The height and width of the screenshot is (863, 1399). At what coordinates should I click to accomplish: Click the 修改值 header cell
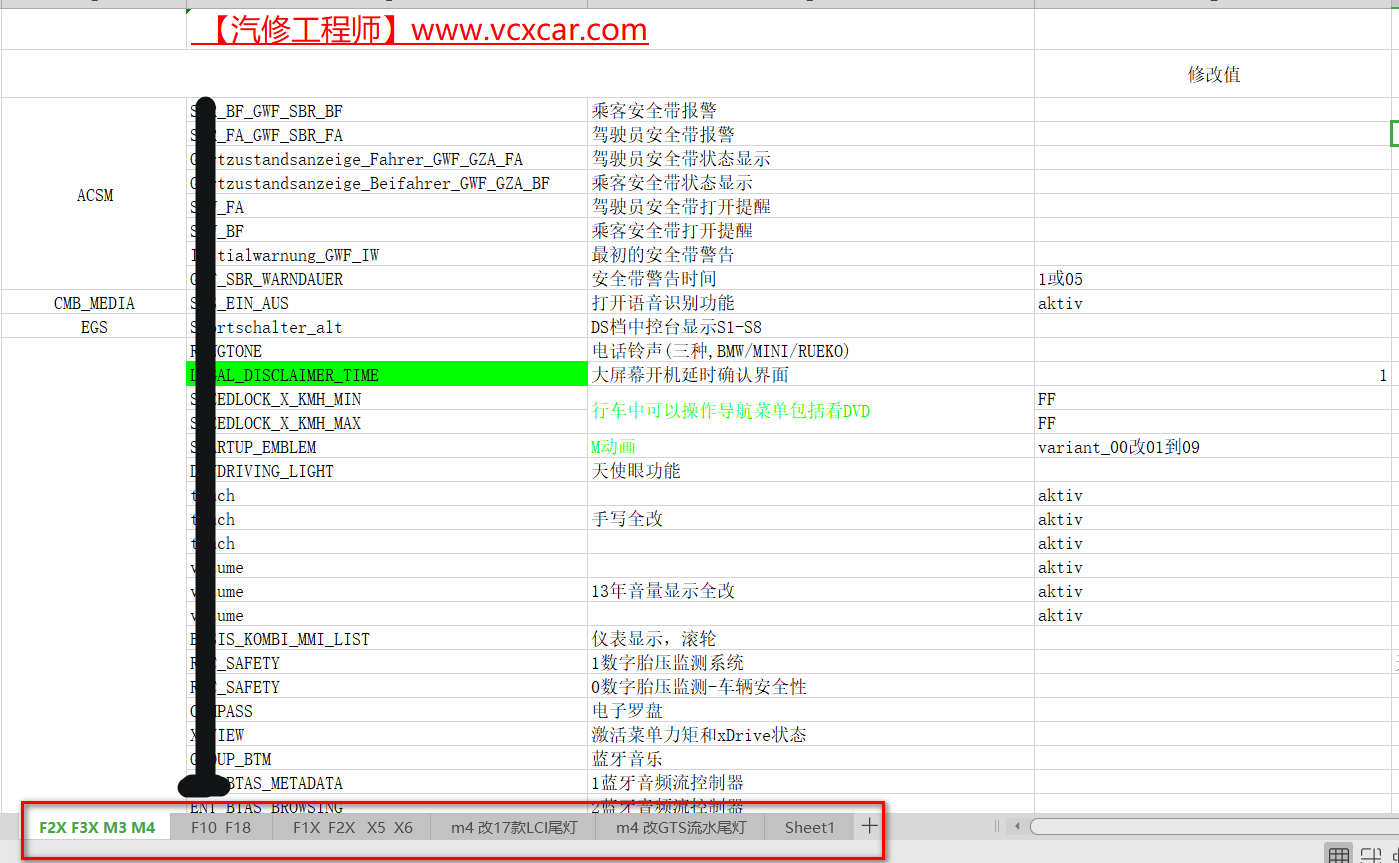(x=1214, y=74)
